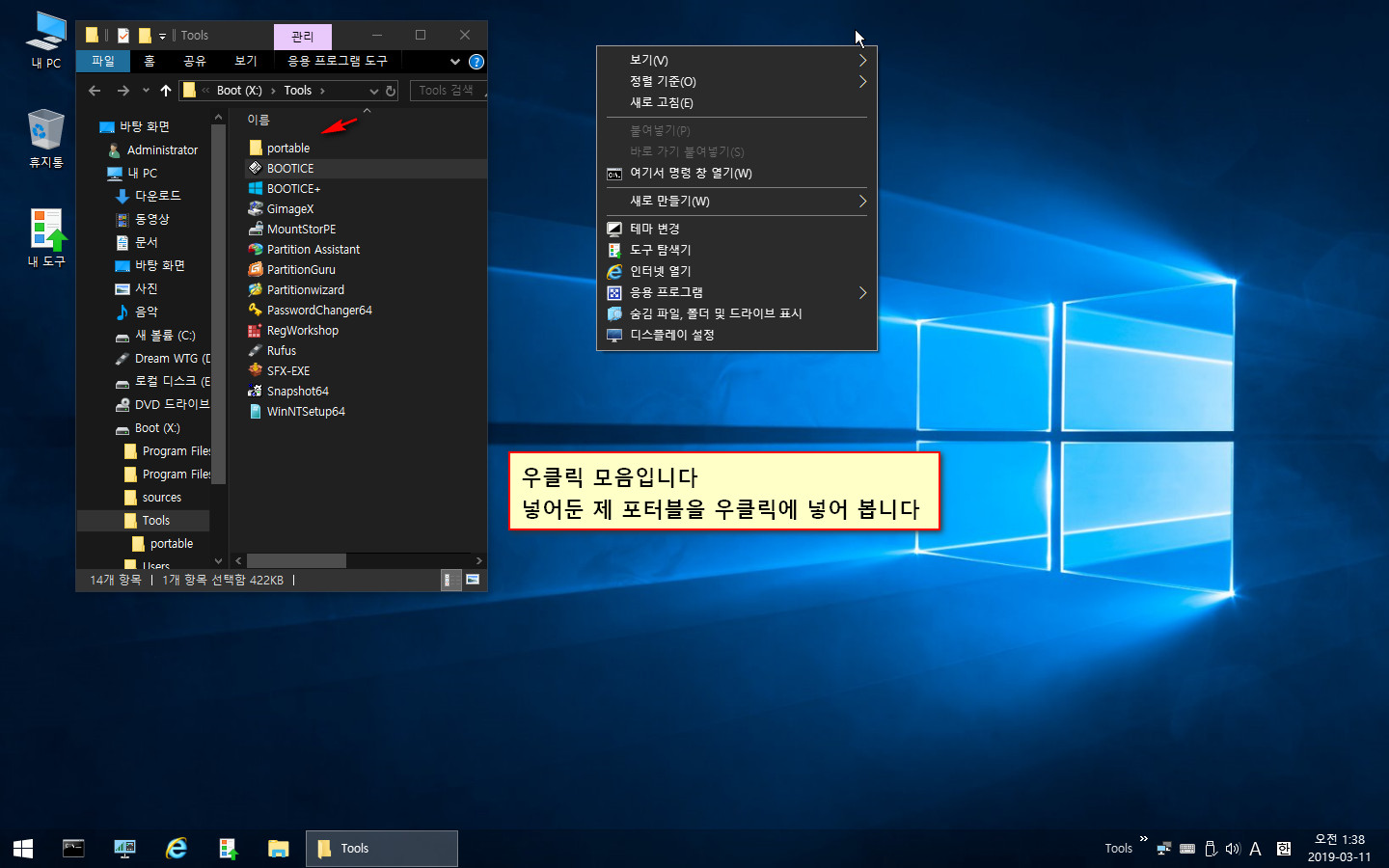Select Boot (X:) in navigation tree

point(156,428)
